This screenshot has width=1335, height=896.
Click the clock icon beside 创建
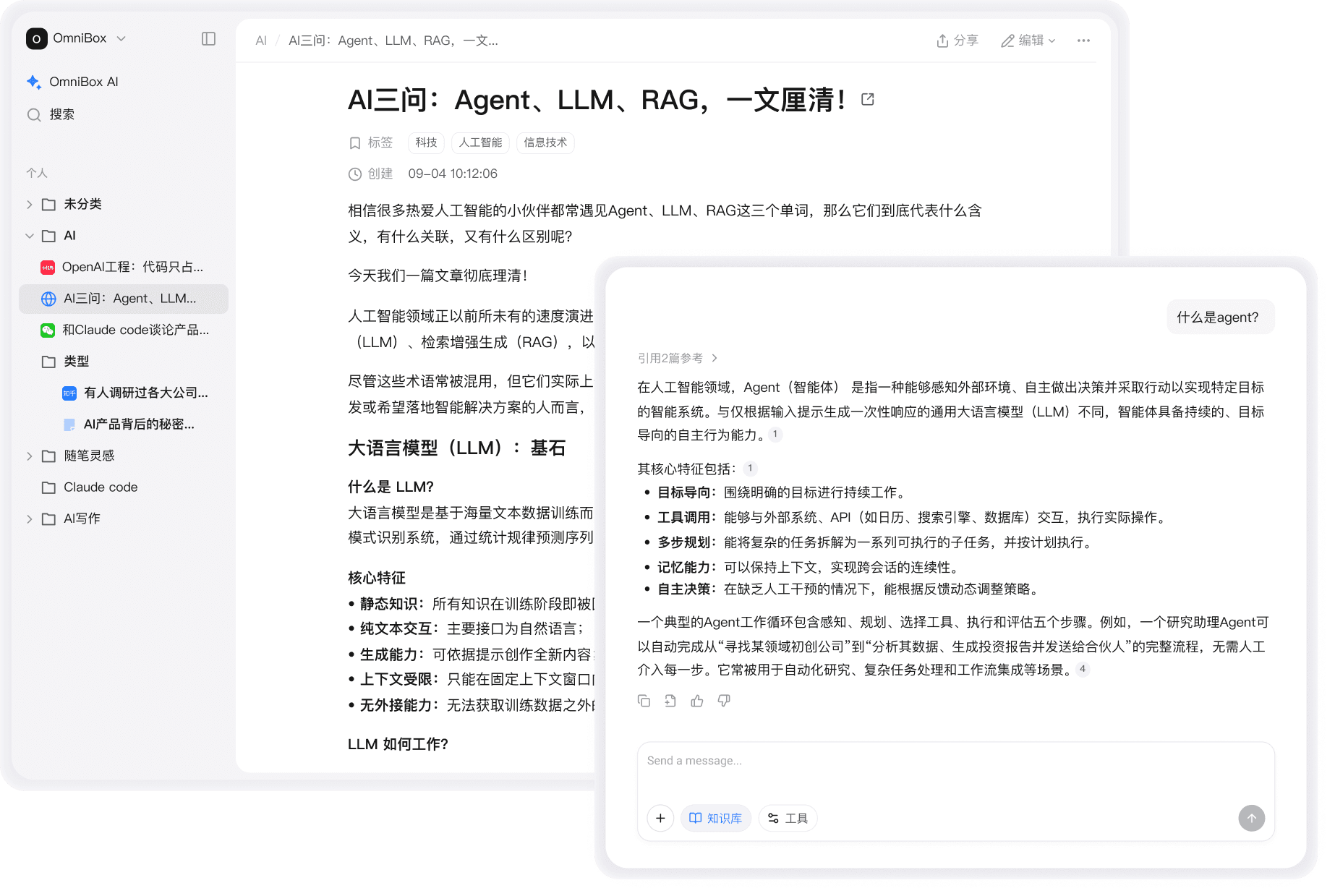355,174
